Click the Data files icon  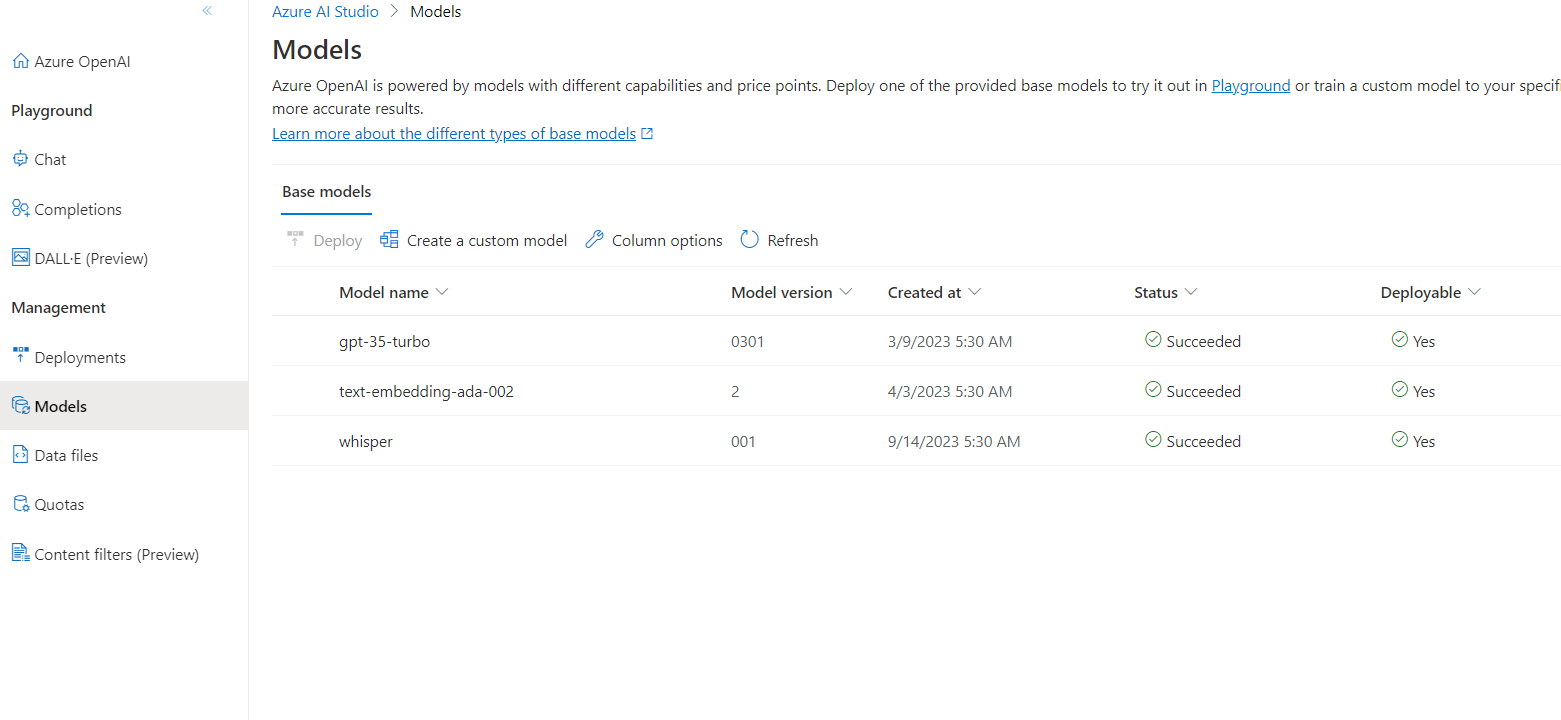point(20,454)
